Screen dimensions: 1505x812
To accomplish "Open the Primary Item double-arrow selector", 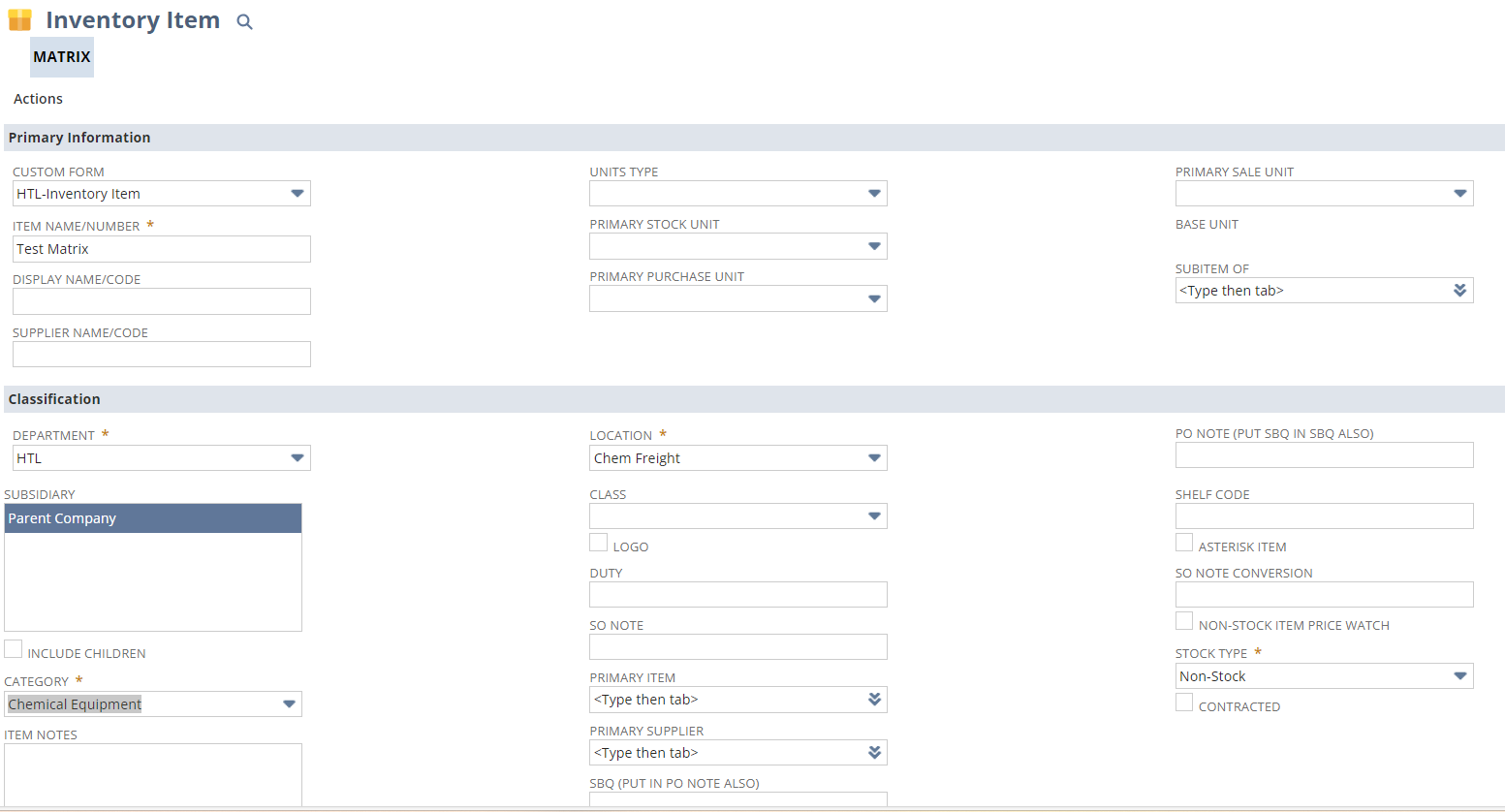I will point(874,700).
